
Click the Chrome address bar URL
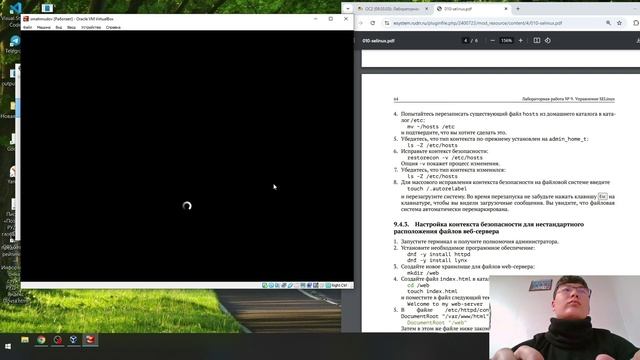point(477,23)
